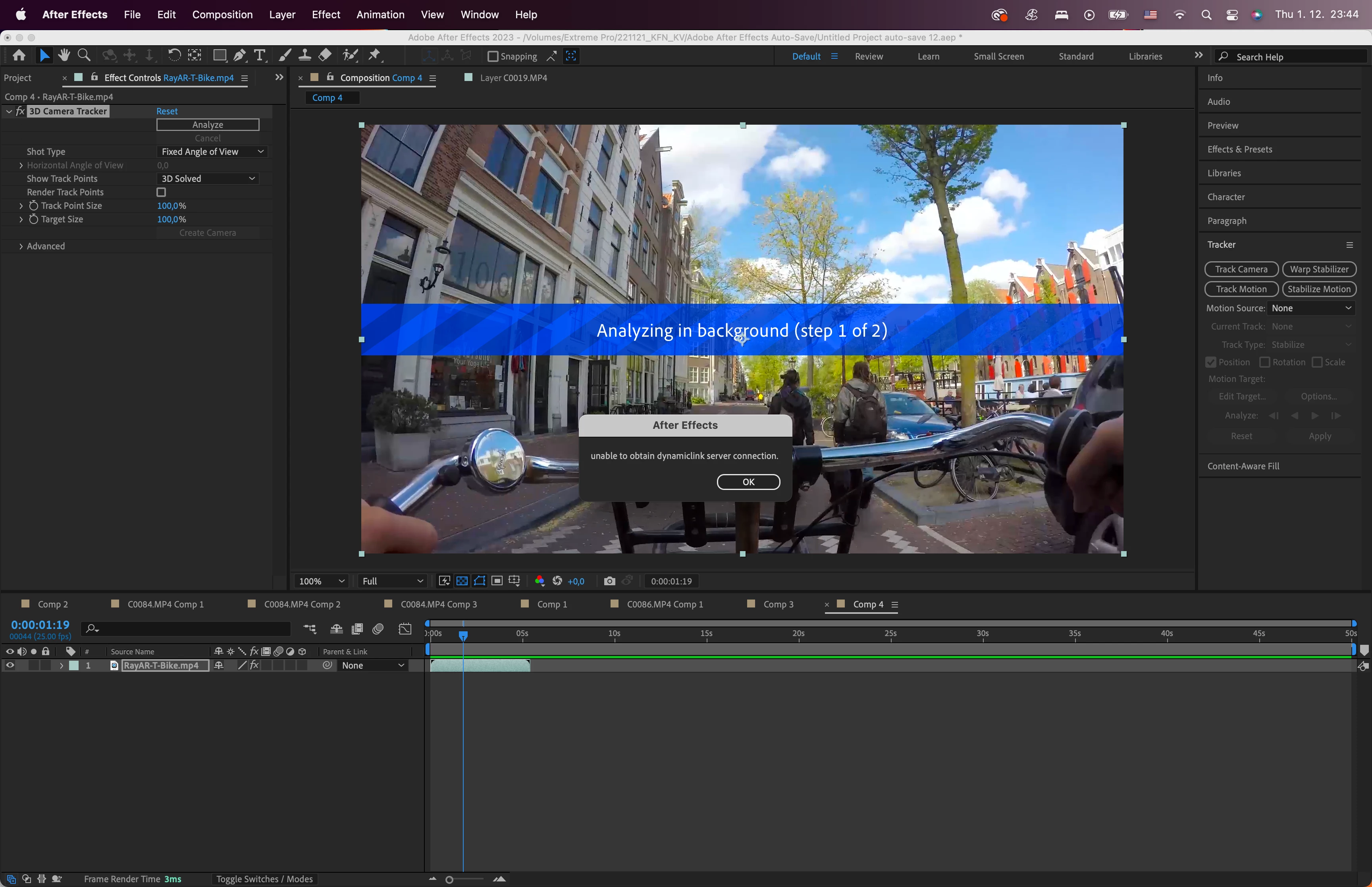Select the Pen tool
Image resolution: width=1372 pixels, height=887 pixels.
click(239, 55)
